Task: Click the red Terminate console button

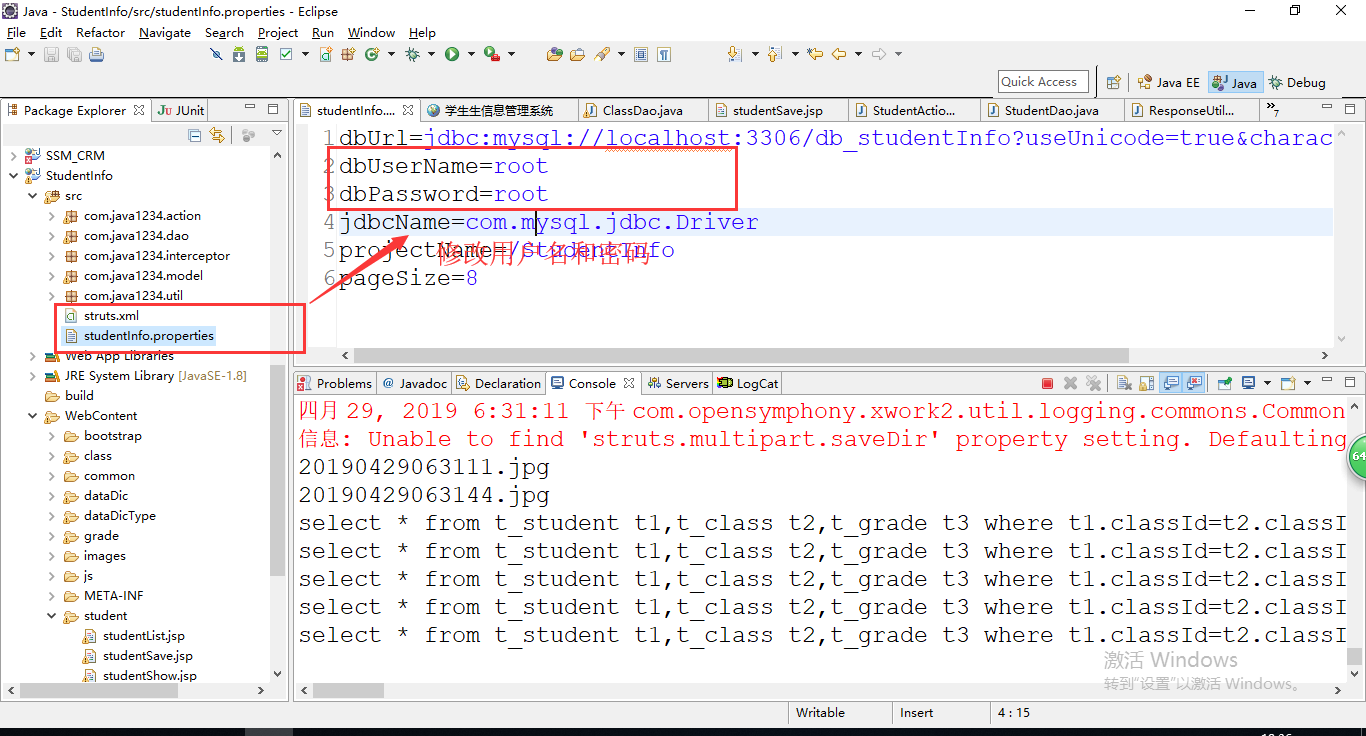Action: (1048, 383)
